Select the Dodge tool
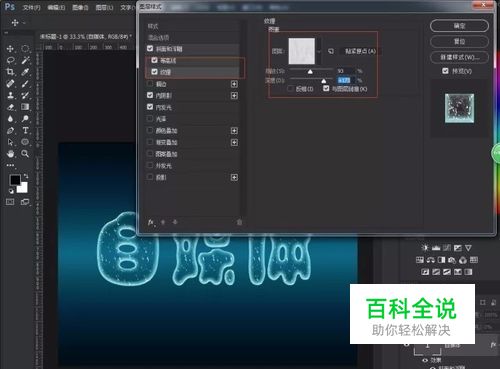The width and height of the screenshot is (500, 369). coord(25,119)
